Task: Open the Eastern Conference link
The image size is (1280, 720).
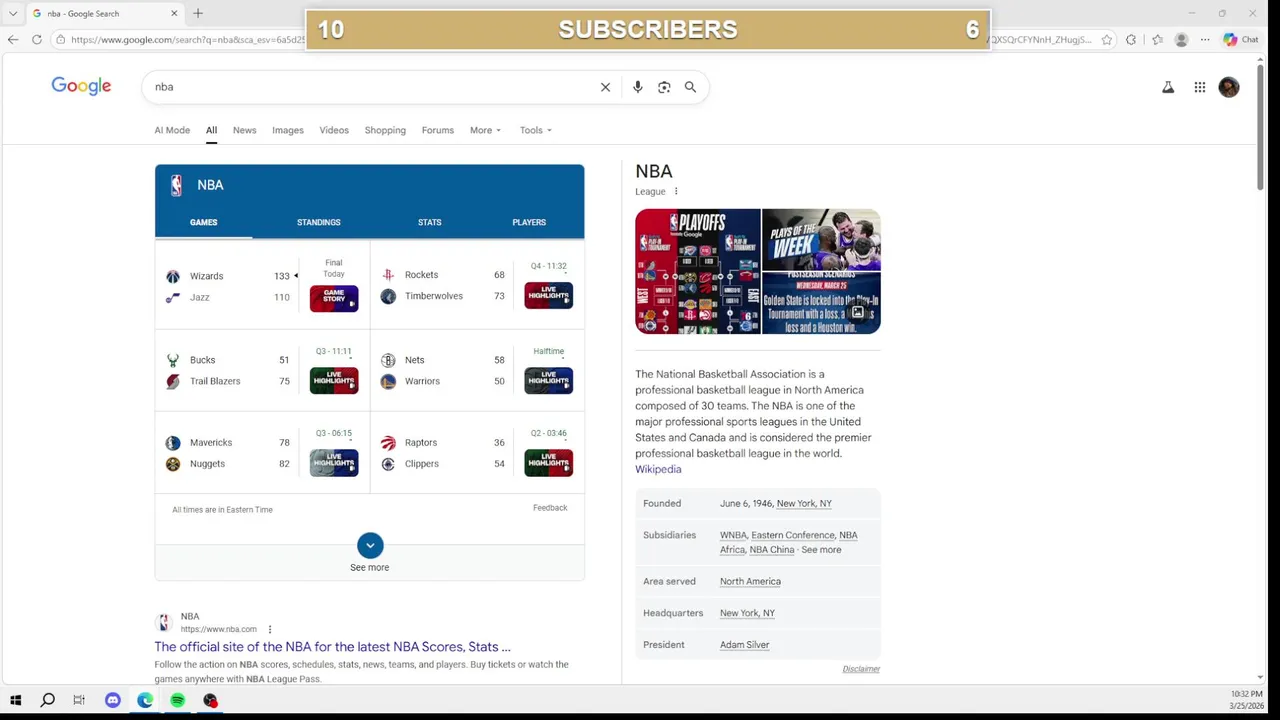Action: click(793, 535)
